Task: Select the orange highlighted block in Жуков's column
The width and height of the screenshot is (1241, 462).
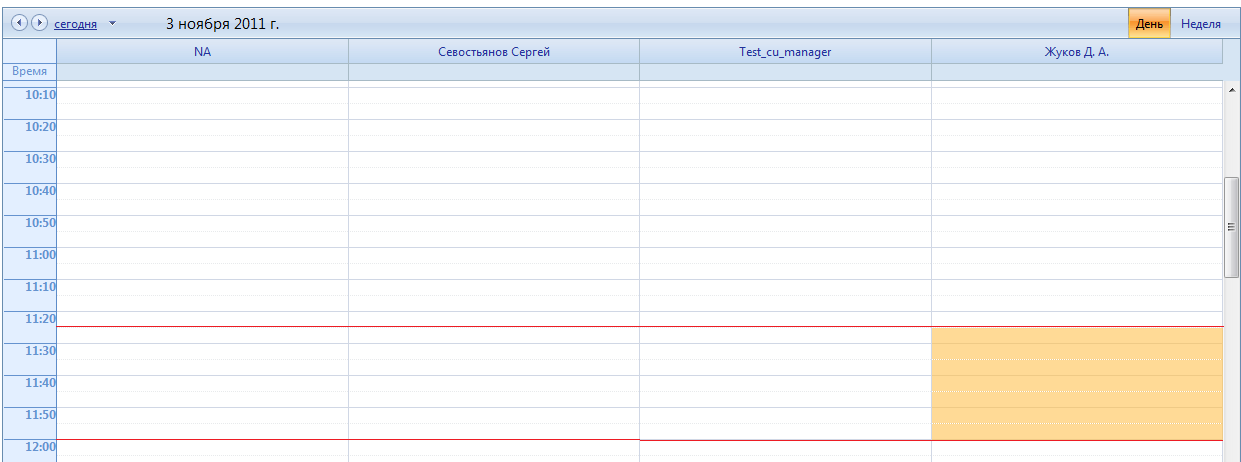Action: coord(1077,383)
